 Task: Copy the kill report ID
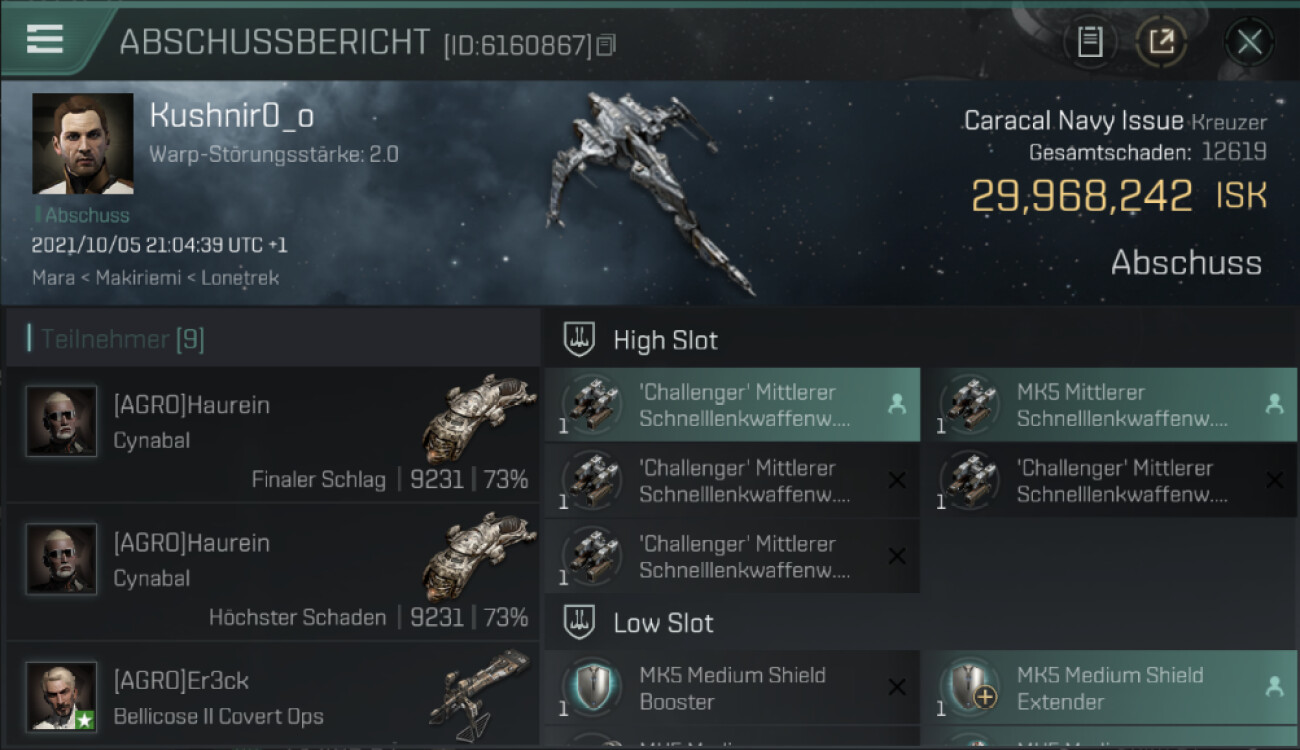tap(606, 45)
